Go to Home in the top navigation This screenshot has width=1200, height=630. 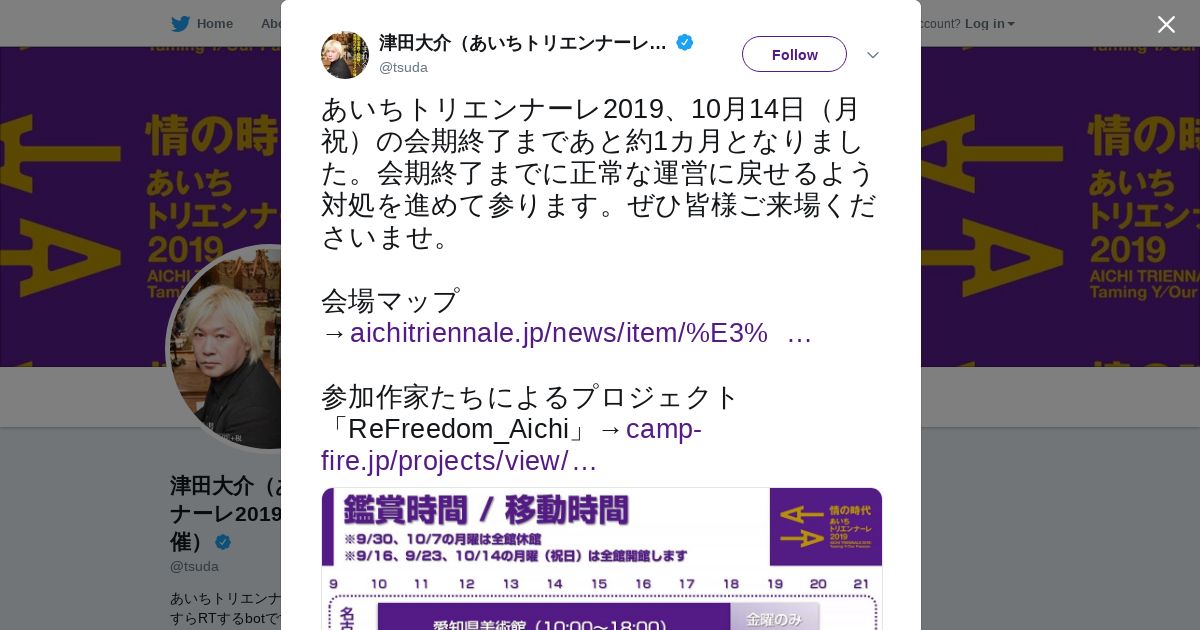point(214,23)
